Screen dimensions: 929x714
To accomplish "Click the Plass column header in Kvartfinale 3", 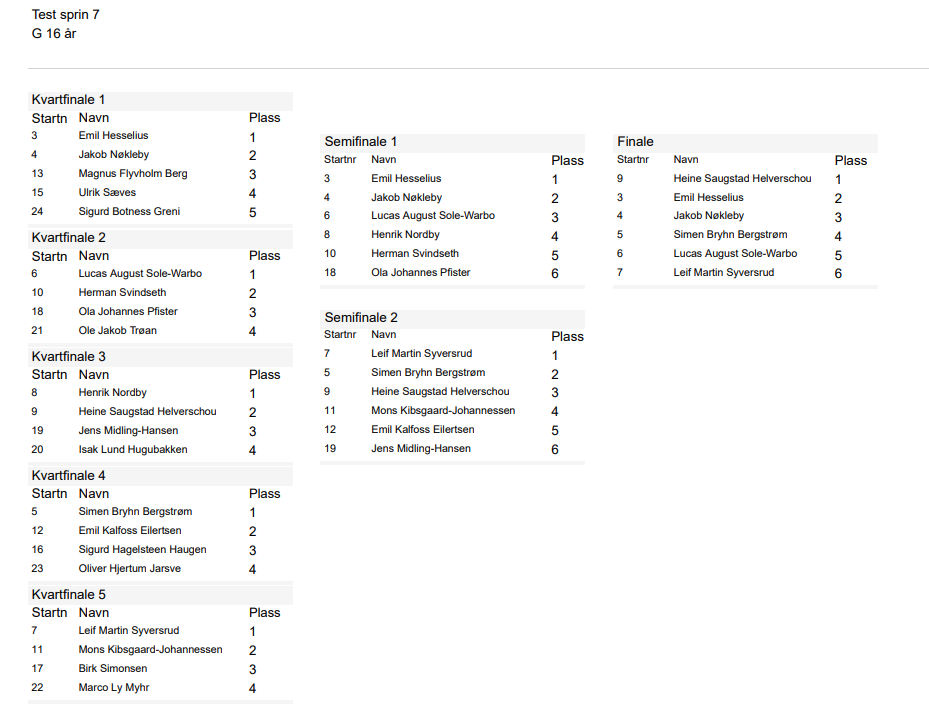I will click(264, 375).
